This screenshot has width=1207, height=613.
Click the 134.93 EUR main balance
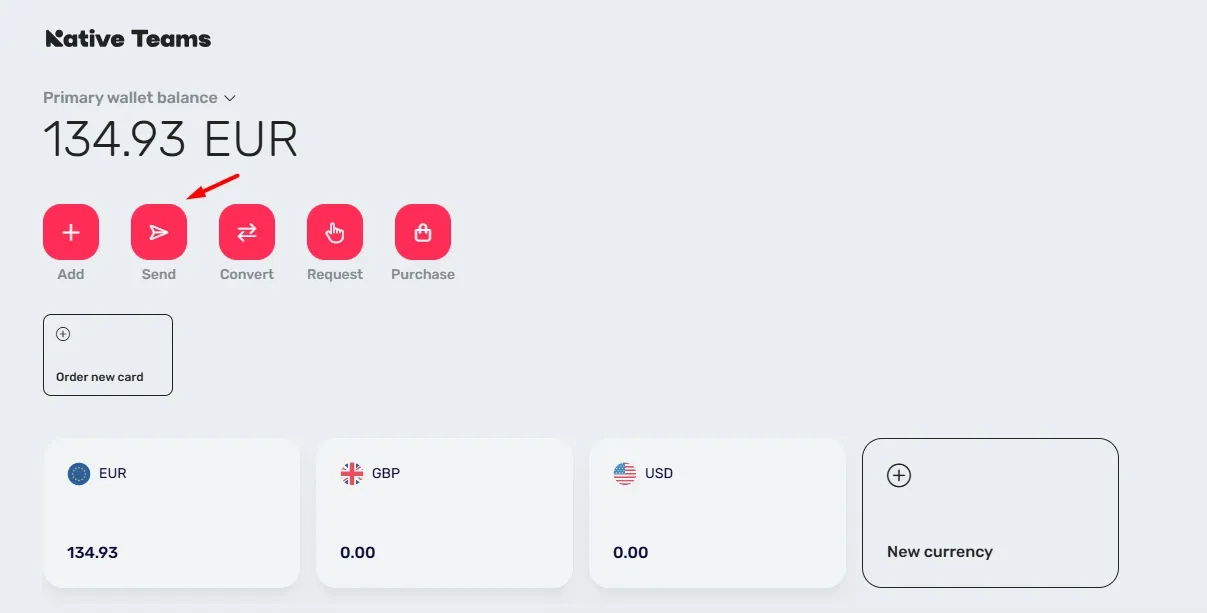(x=170, y=140)
